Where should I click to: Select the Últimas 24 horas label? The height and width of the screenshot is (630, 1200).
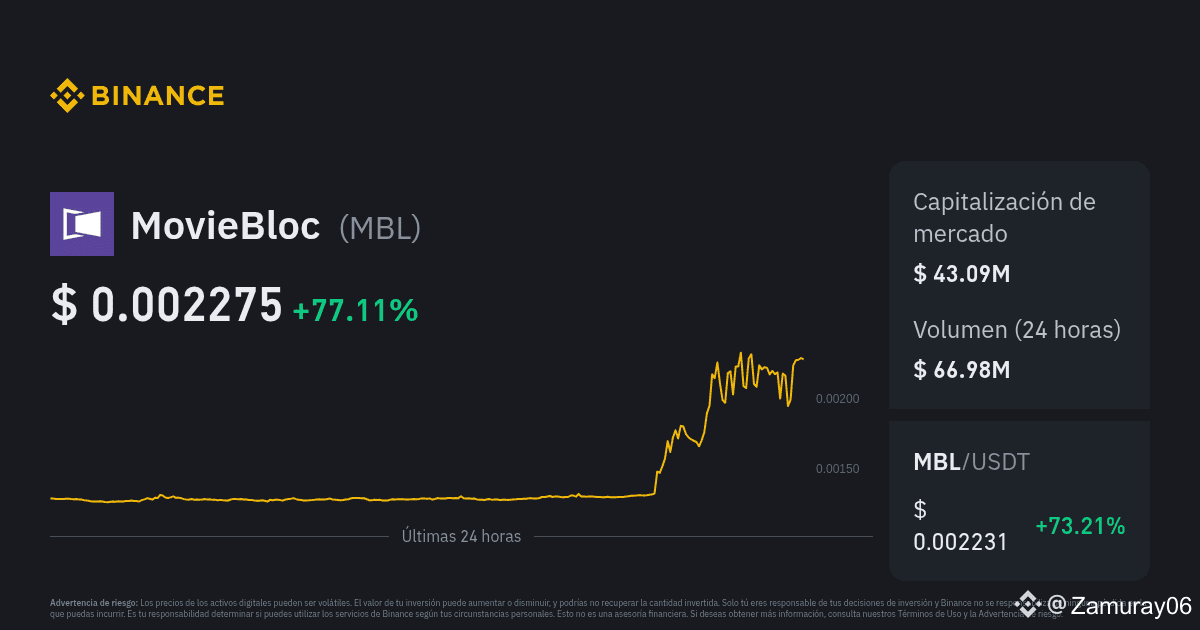[x=461, y=536]
